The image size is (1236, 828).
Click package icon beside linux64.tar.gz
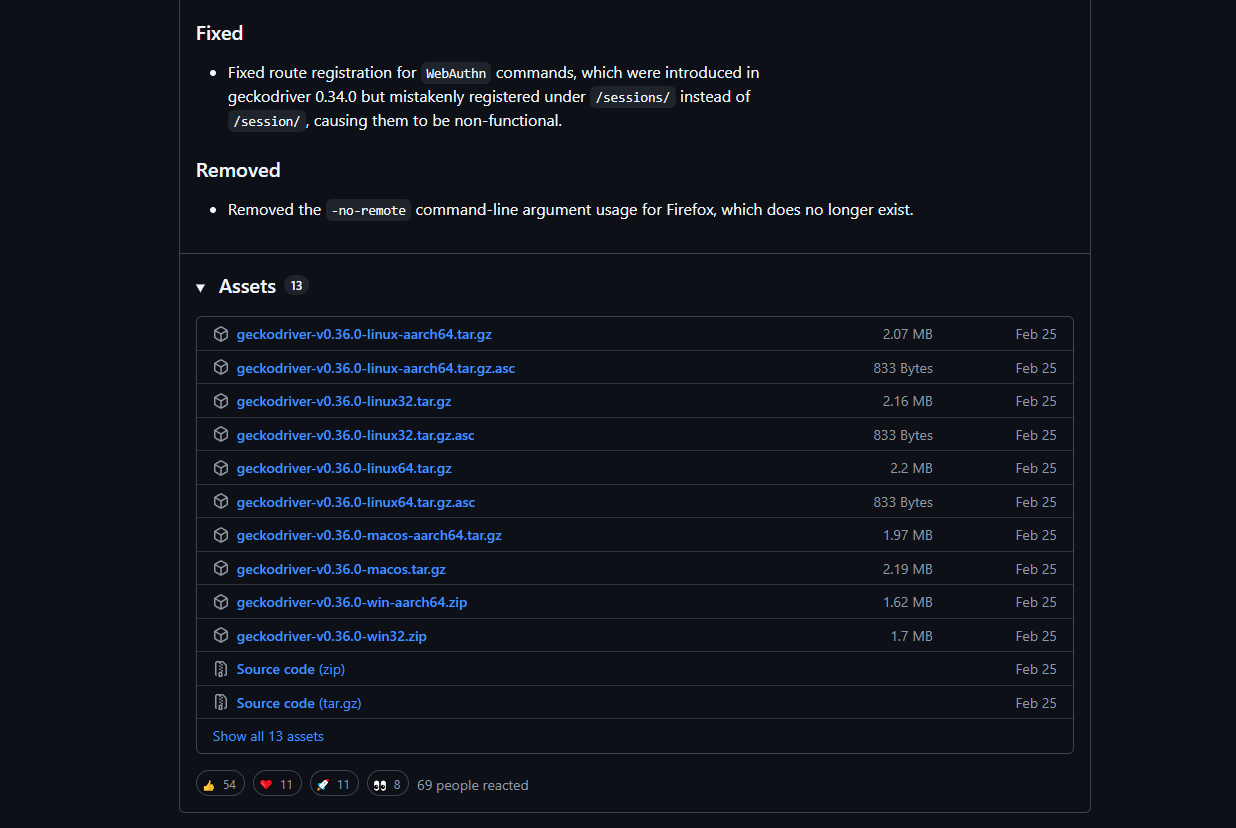pyautogui.click(x=221, y=468)
